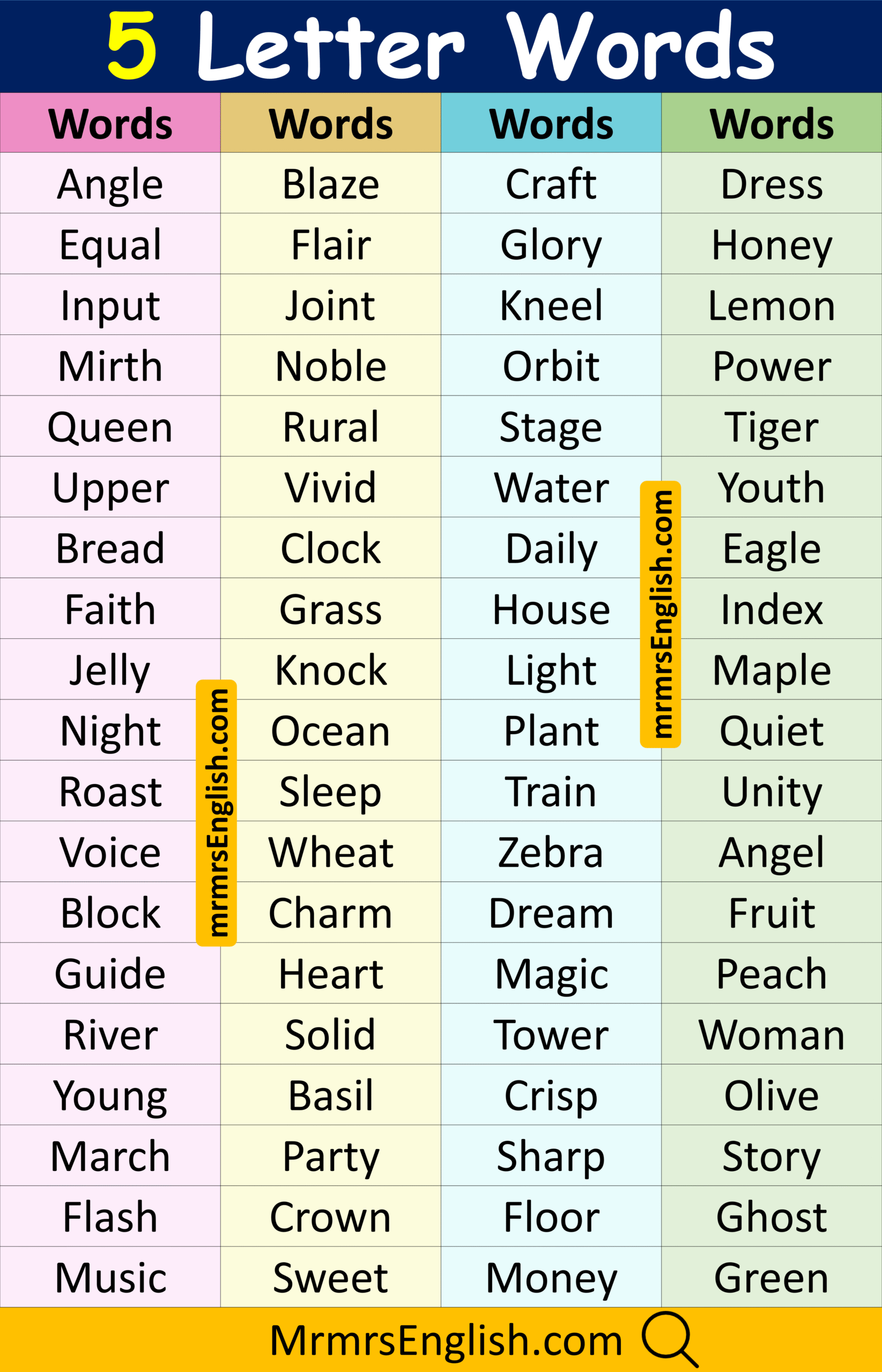Click the yellow number 5 in title
This screenshot has height=1372, width=882.
132,46
